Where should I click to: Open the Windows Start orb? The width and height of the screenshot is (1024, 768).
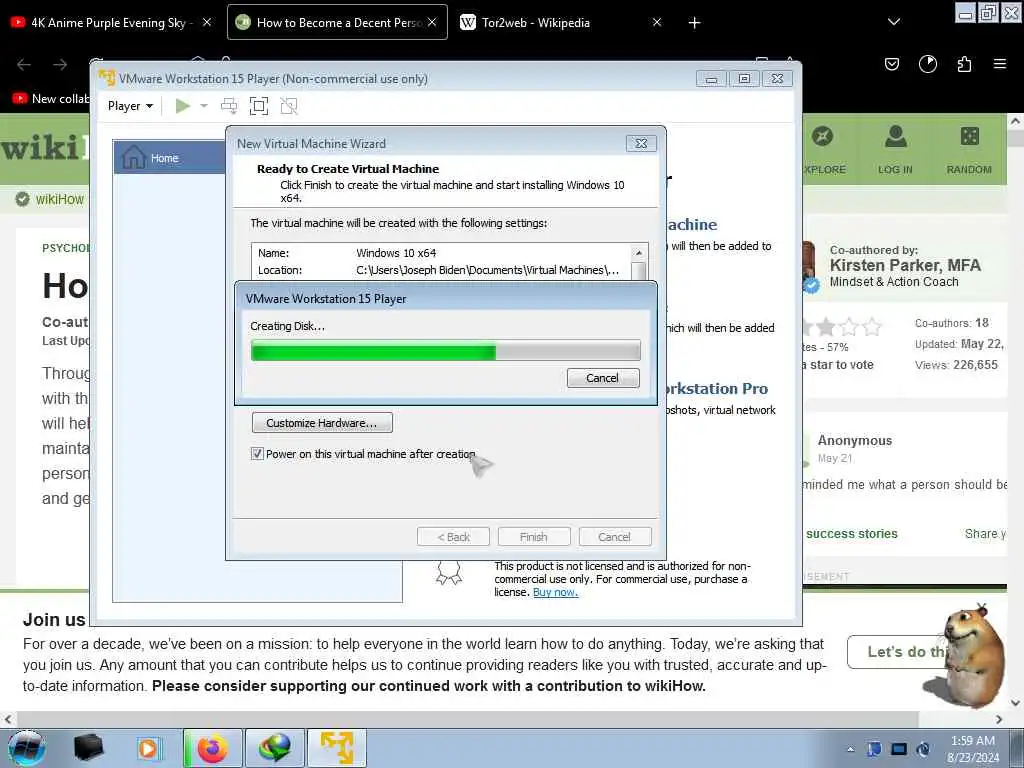pos(26,748)
